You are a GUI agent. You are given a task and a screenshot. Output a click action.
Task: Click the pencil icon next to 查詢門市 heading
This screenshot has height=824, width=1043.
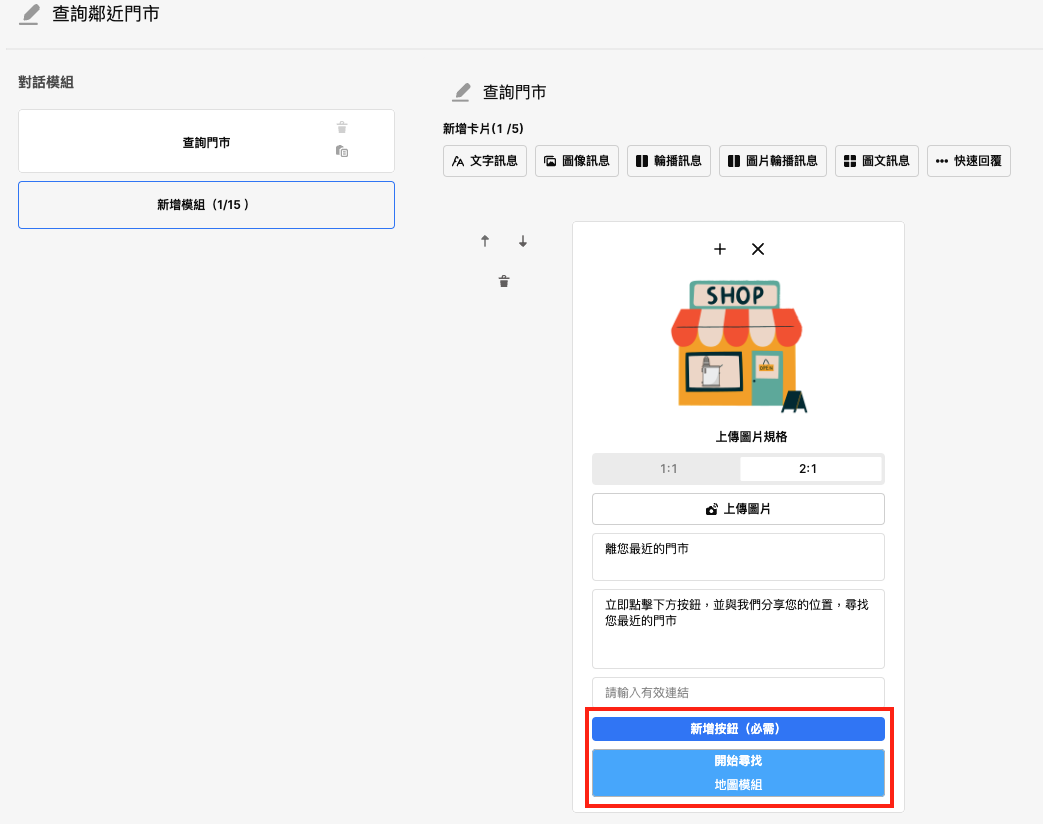461,92
